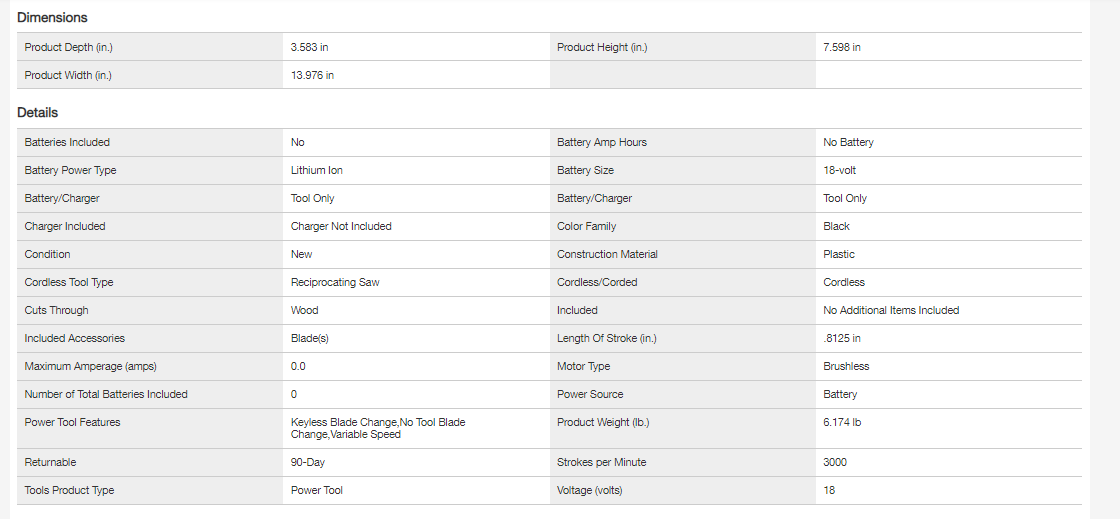Select the No Additional Items Included text
The width and height of the screenshot is (1120, 519).
(x=891, y=310)
